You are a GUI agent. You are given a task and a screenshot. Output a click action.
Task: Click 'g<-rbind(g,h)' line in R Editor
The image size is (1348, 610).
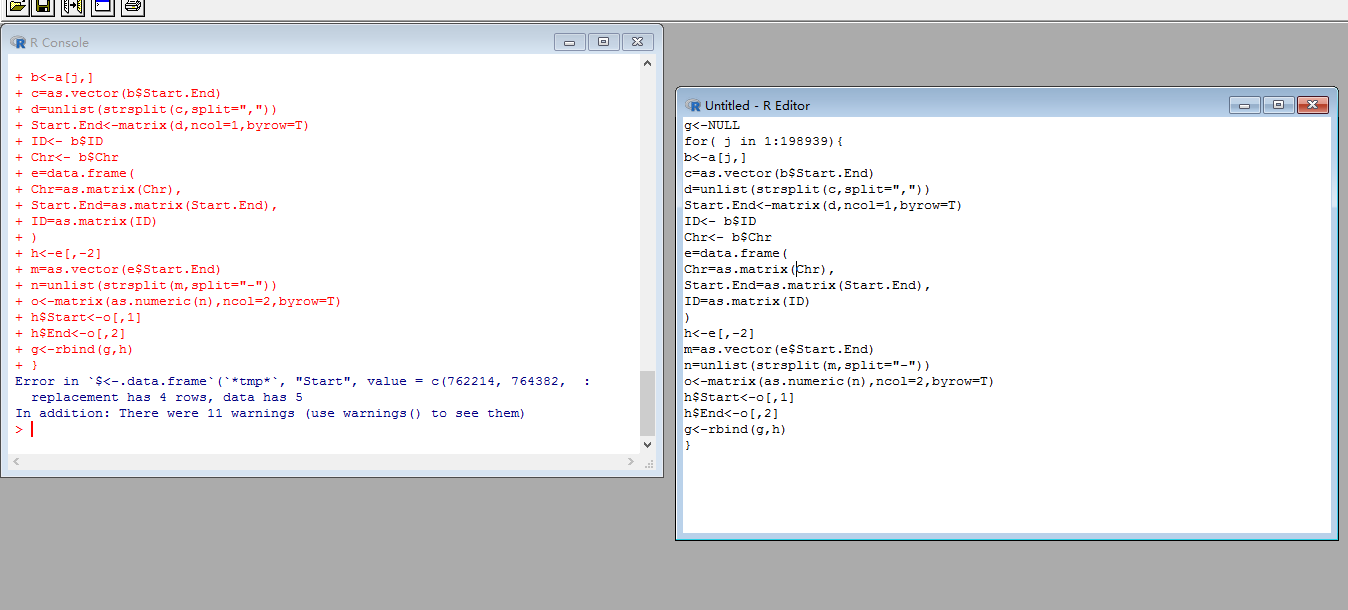[x=735, y=429]
